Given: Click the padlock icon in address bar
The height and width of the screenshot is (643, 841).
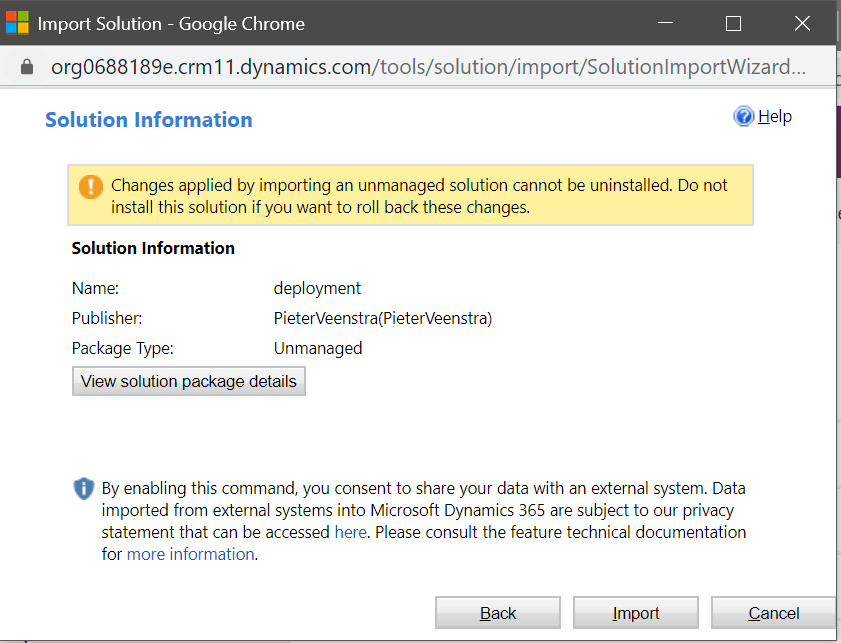Looking at the screenshot, I should (x=27, y=67).
